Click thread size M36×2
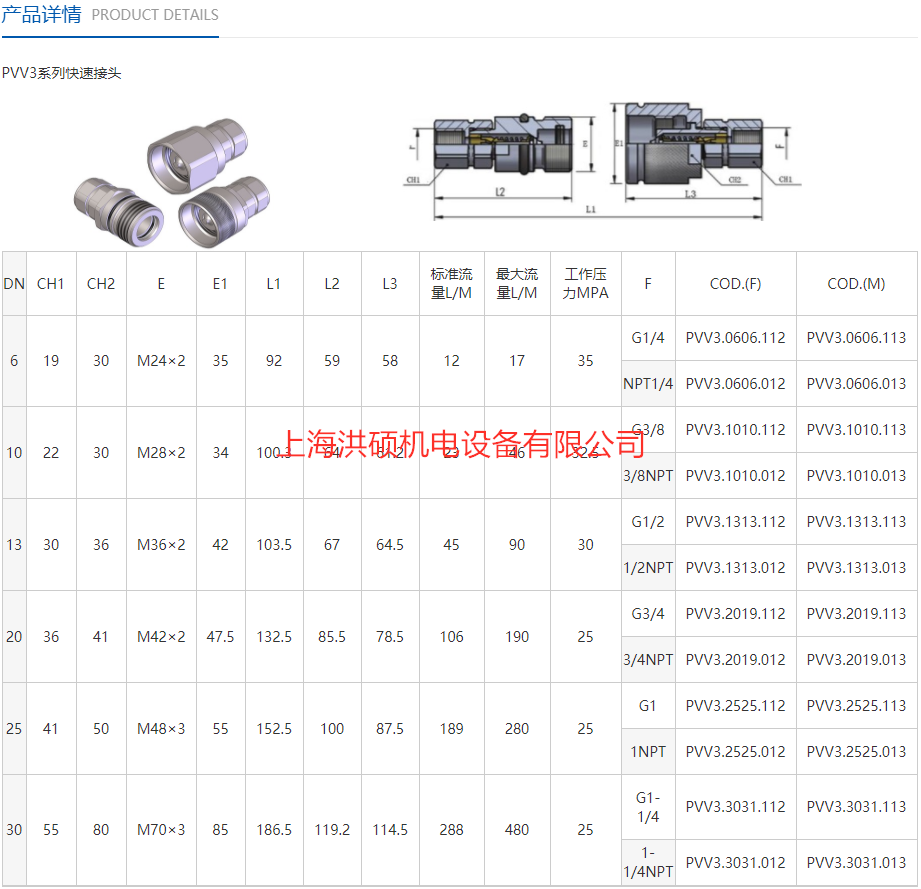 pos(161,544)
